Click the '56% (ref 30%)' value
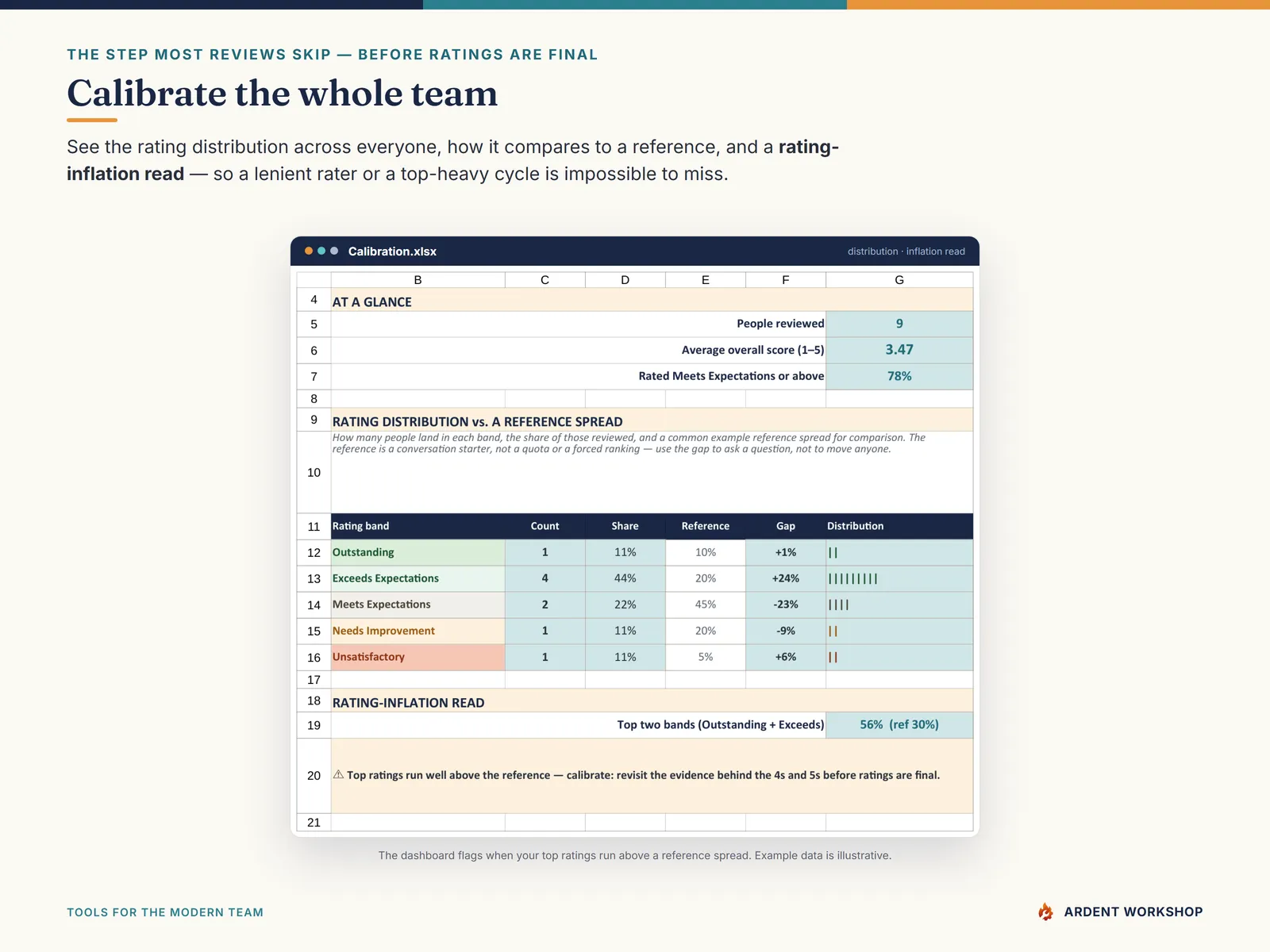 (x=899, y=725)
